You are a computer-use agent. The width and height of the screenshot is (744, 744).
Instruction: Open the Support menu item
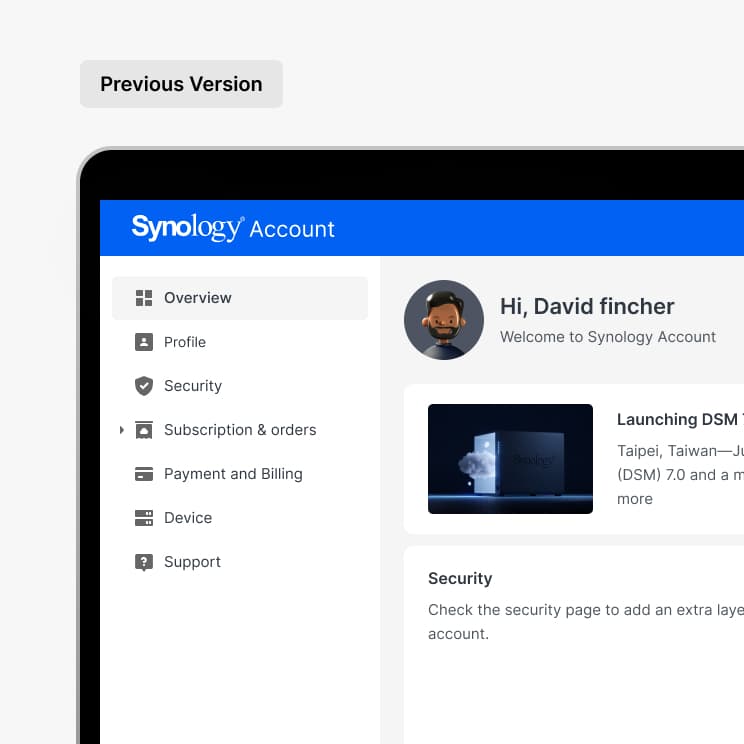[240, 562]
